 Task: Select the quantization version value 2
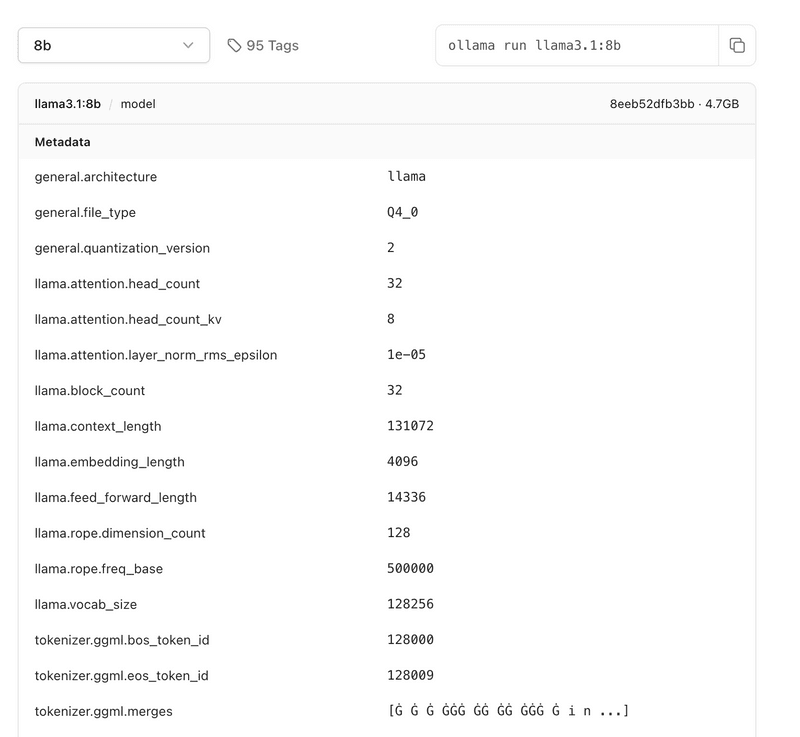391,248
